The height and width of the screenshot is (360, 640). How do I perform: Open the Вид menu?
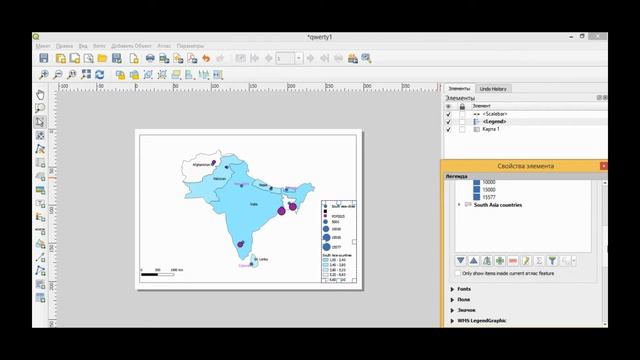point(83,46)
